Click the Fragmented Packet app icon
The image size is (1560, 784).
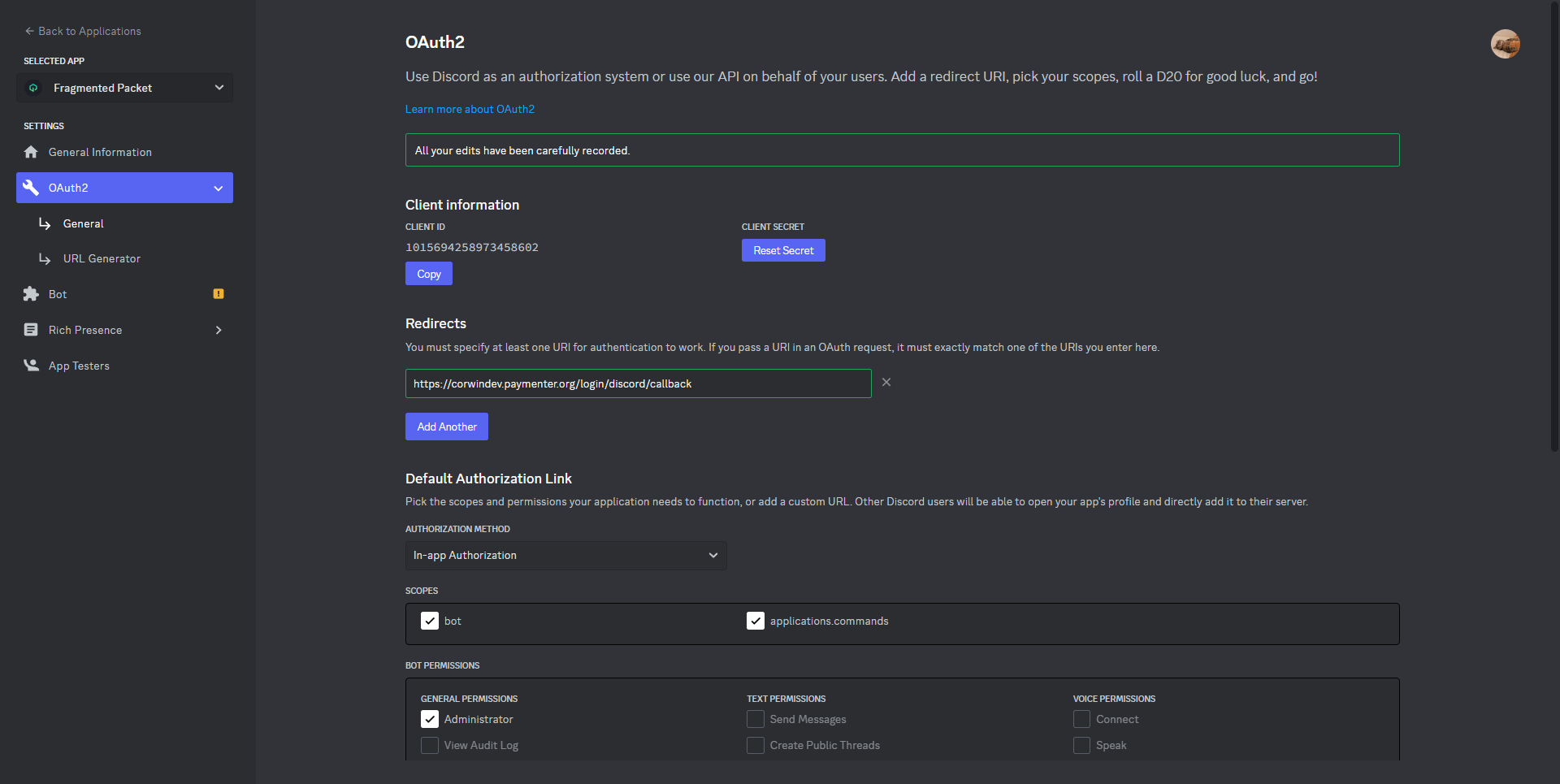pos(33,88)
